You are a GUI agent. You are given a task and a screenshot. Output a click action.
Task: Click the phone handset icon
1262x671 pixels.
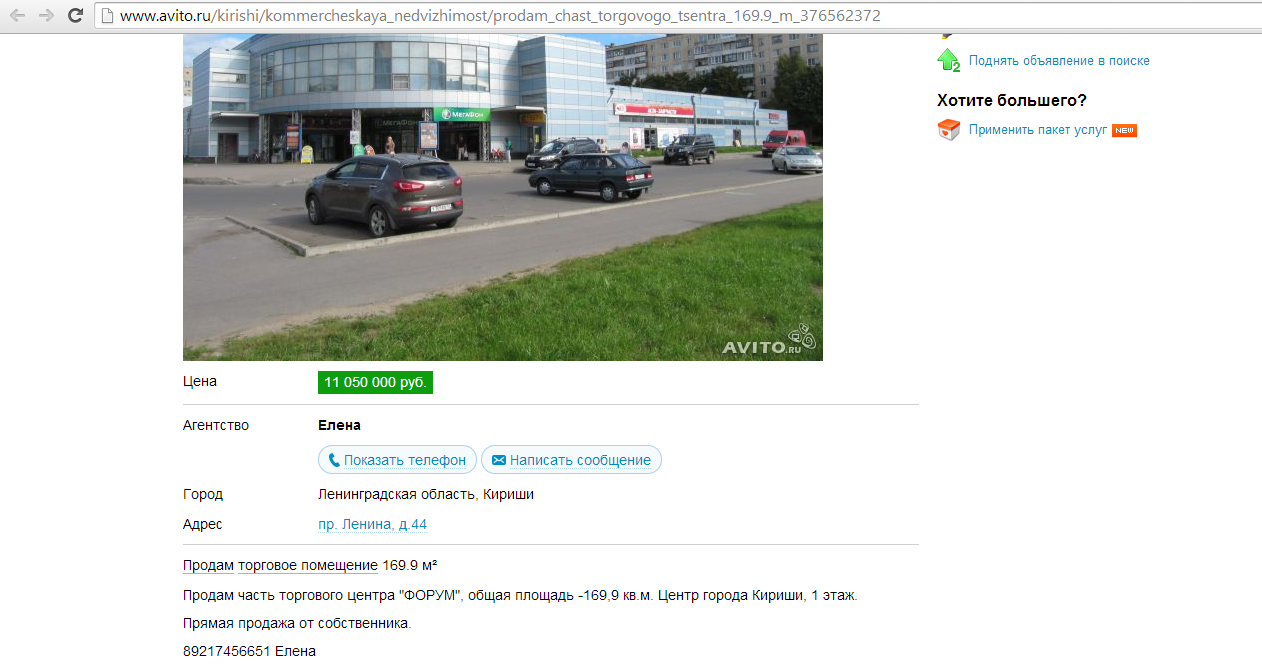(x=334, y=460)
